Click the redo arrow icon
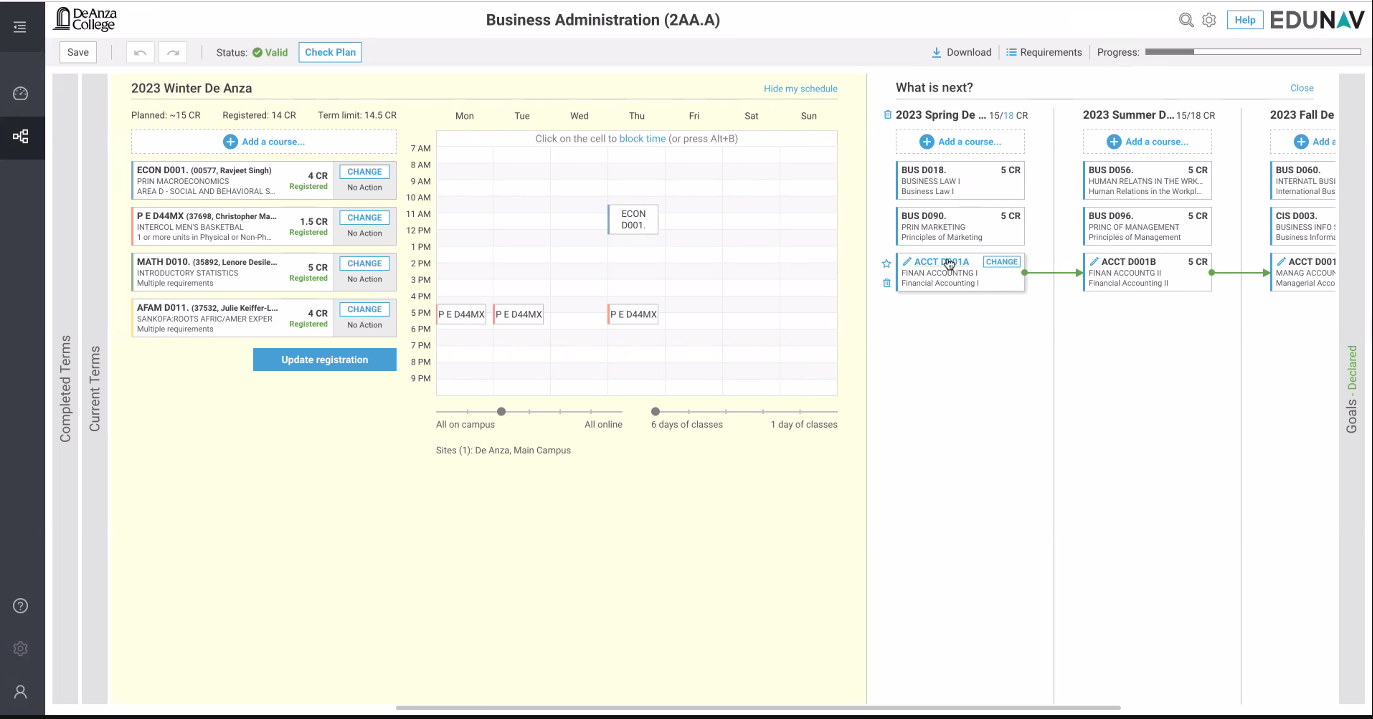This screenshot has height=719, width=1373. (x=173, y=53)
